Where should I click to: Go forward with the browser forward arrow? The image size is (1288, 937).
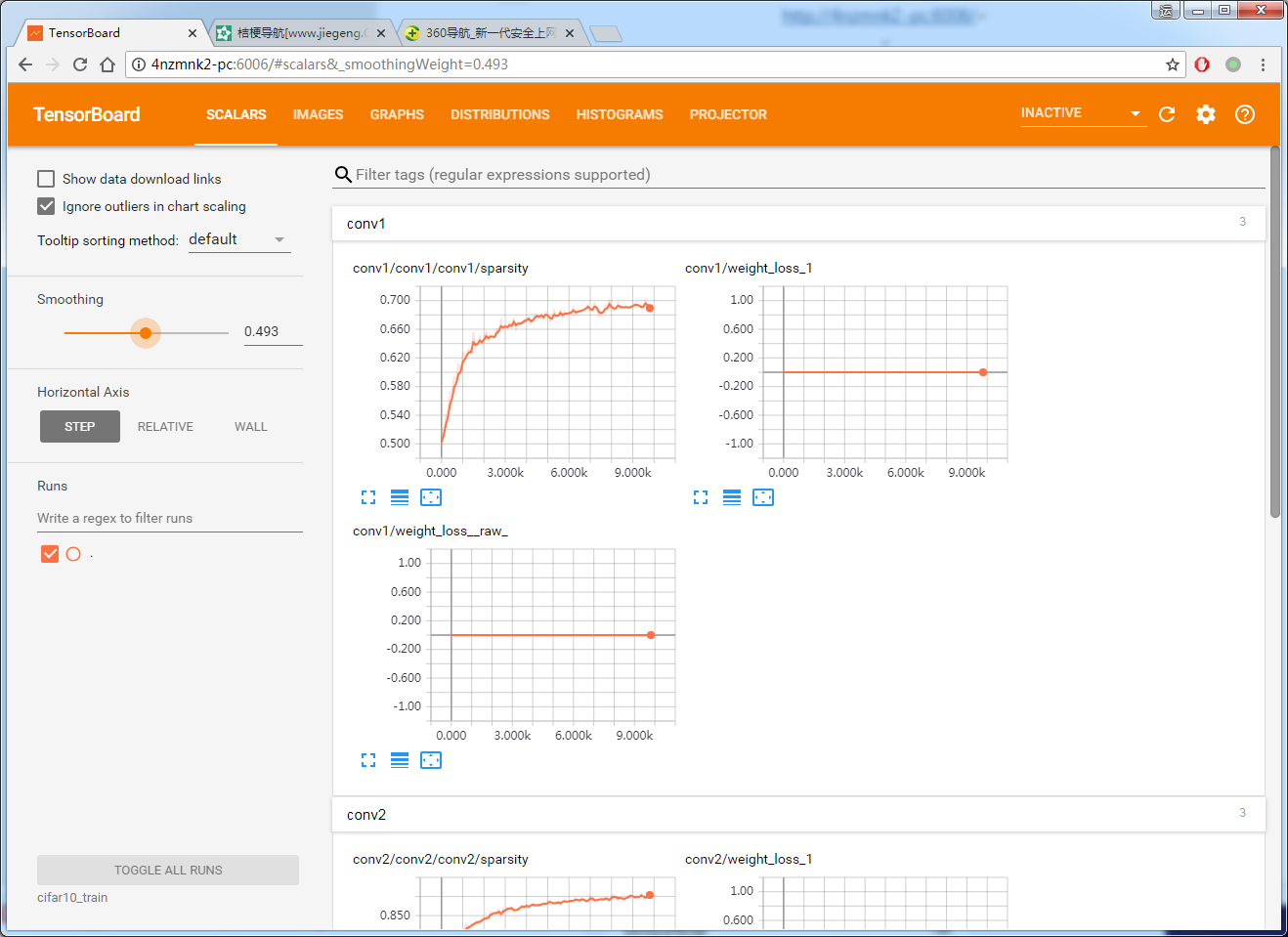(53, 64)
